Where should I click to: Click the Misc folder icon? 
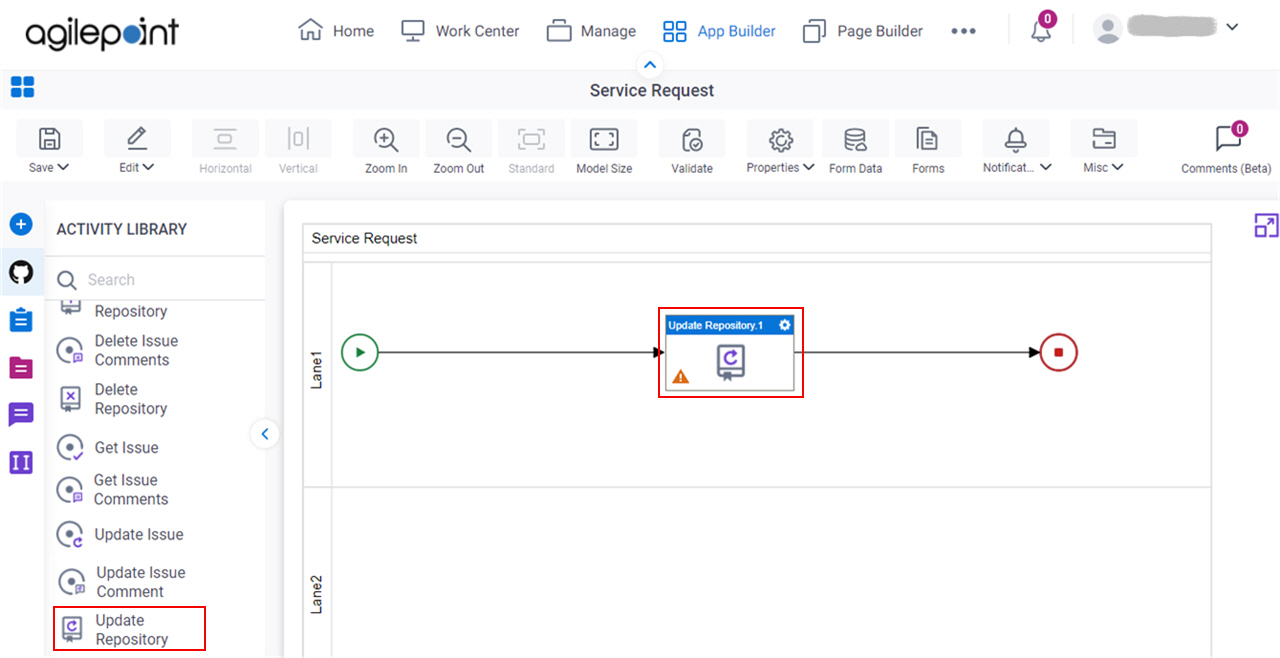point(1104,139)
